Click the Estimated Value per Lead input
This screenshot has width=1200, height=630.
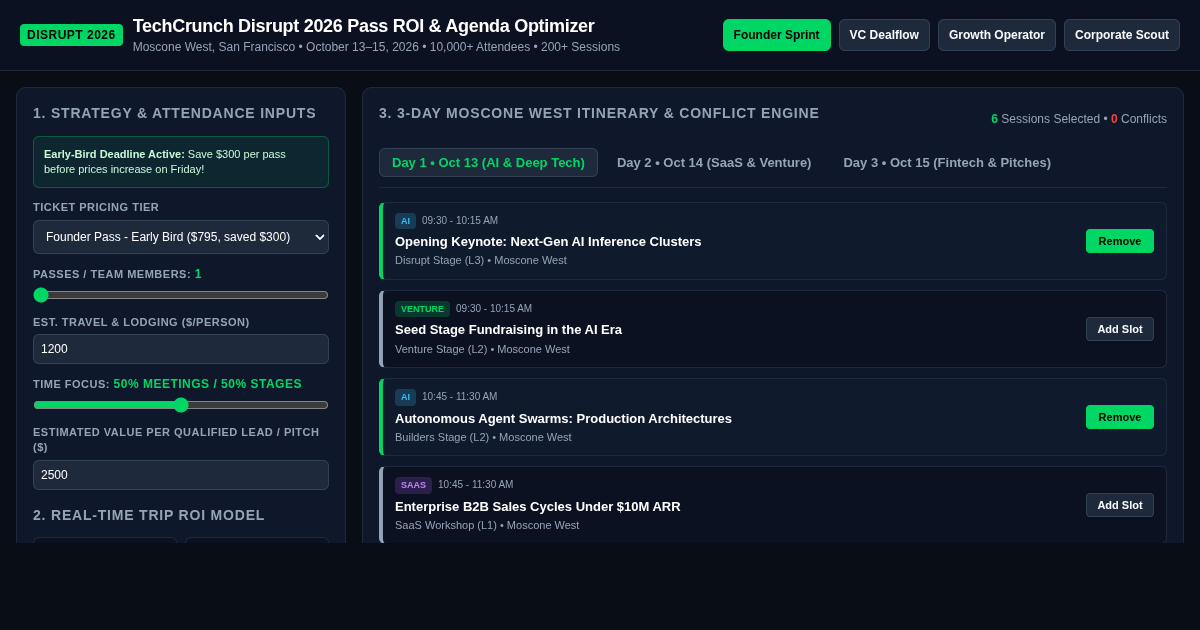(181, 475)
